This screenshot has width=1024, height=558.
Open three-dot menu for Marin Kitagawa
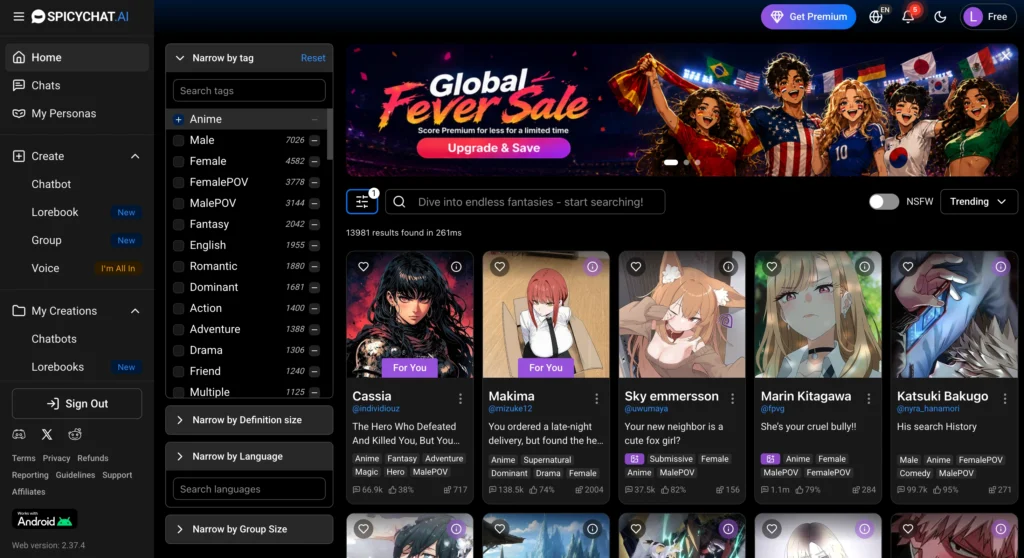(869, 398)
